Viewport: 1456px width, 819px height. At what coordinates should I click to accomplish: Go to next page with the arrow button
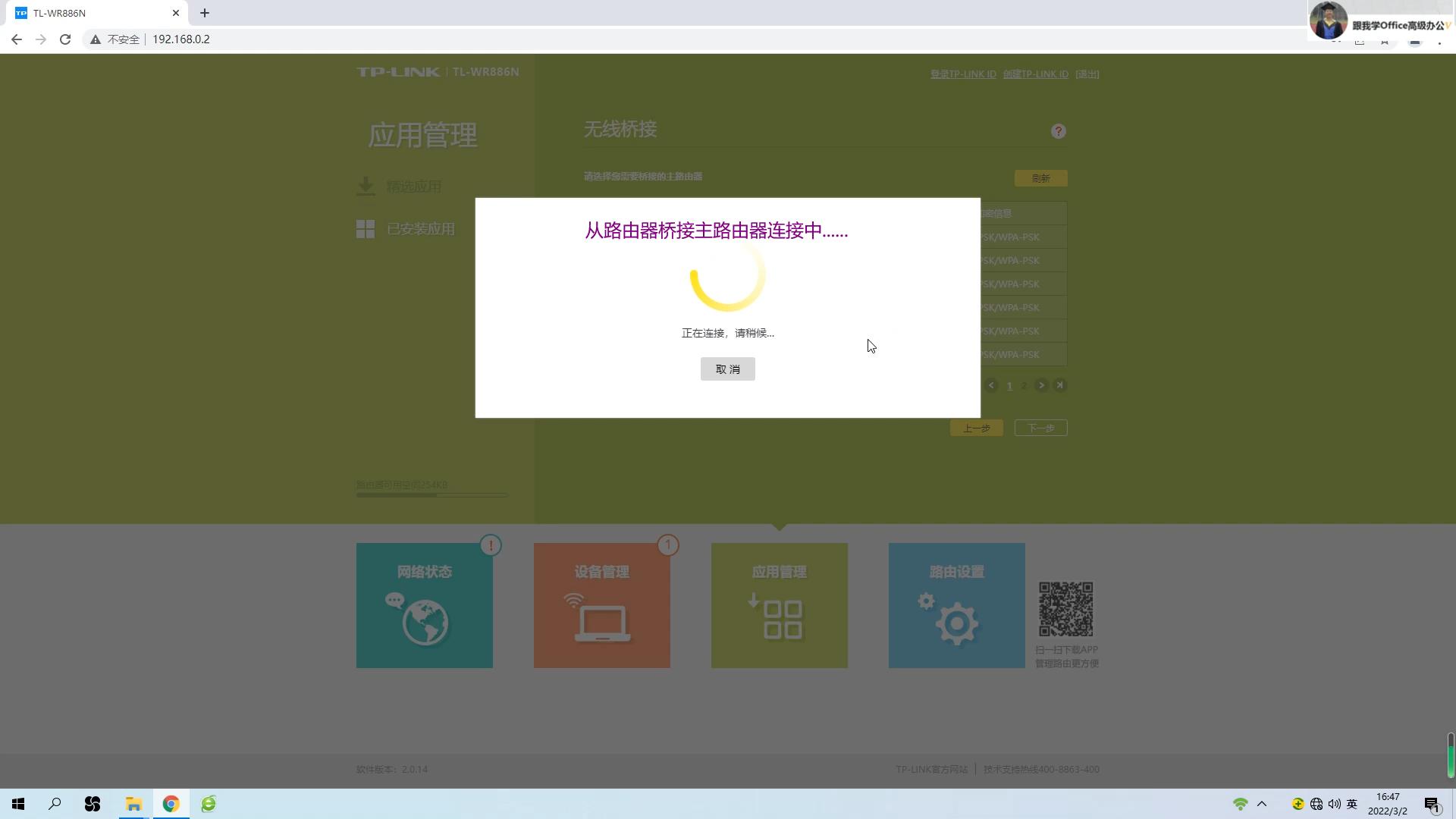click(x=1041, y=385)
